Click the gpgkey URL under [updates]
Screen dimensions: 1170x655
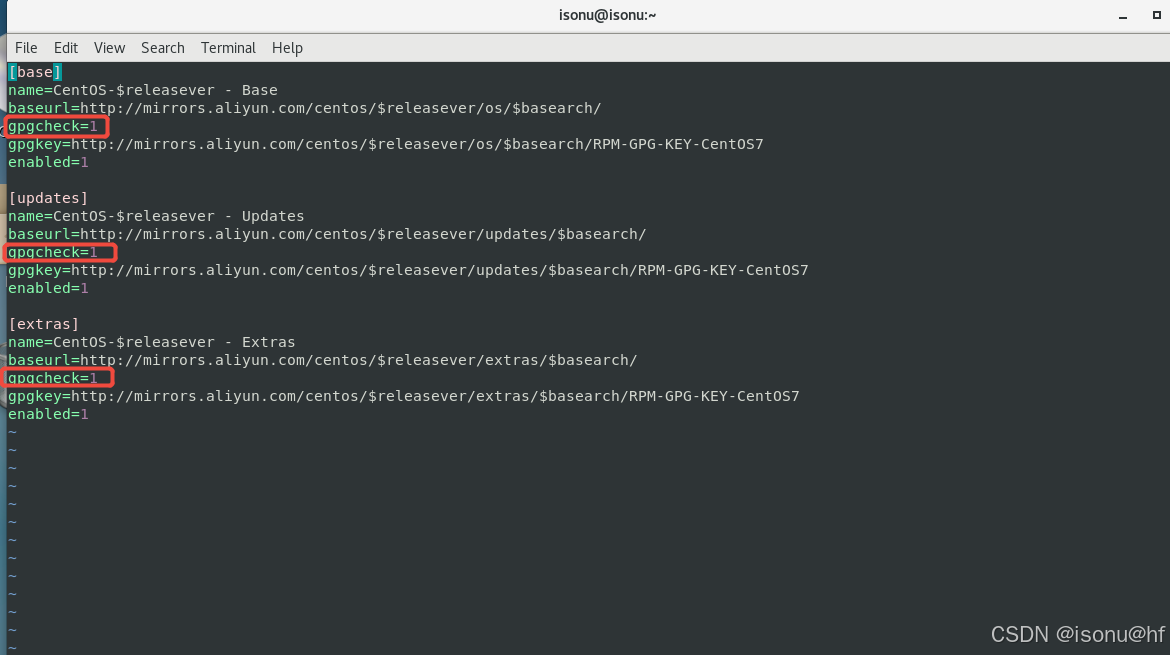click(x=408, y=270)
